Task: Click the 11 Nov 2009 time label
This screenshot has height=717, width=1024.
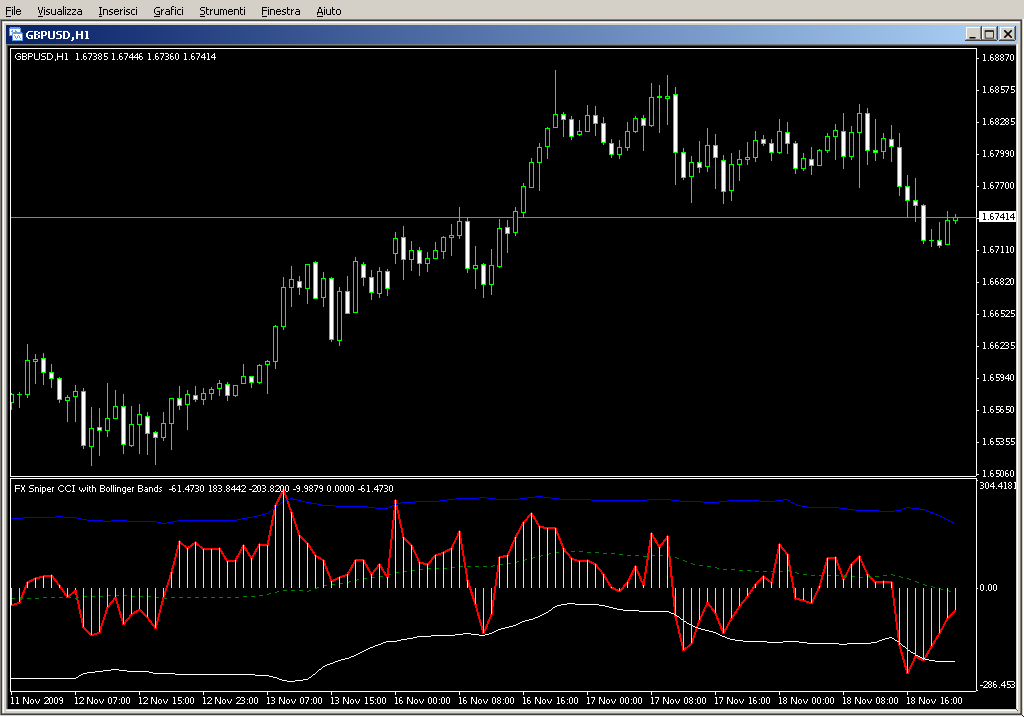Action: 37,701
